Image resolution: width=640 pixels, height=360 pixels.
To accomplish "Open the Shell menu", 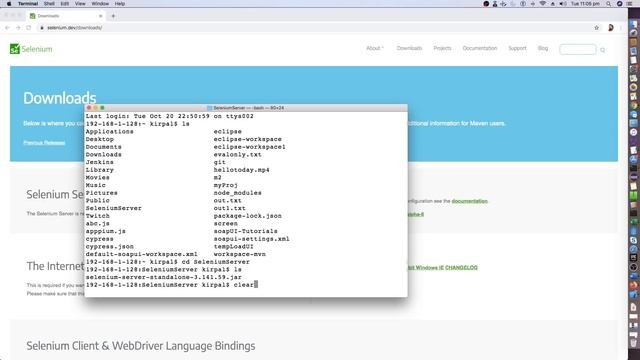I will coord(49,4).
